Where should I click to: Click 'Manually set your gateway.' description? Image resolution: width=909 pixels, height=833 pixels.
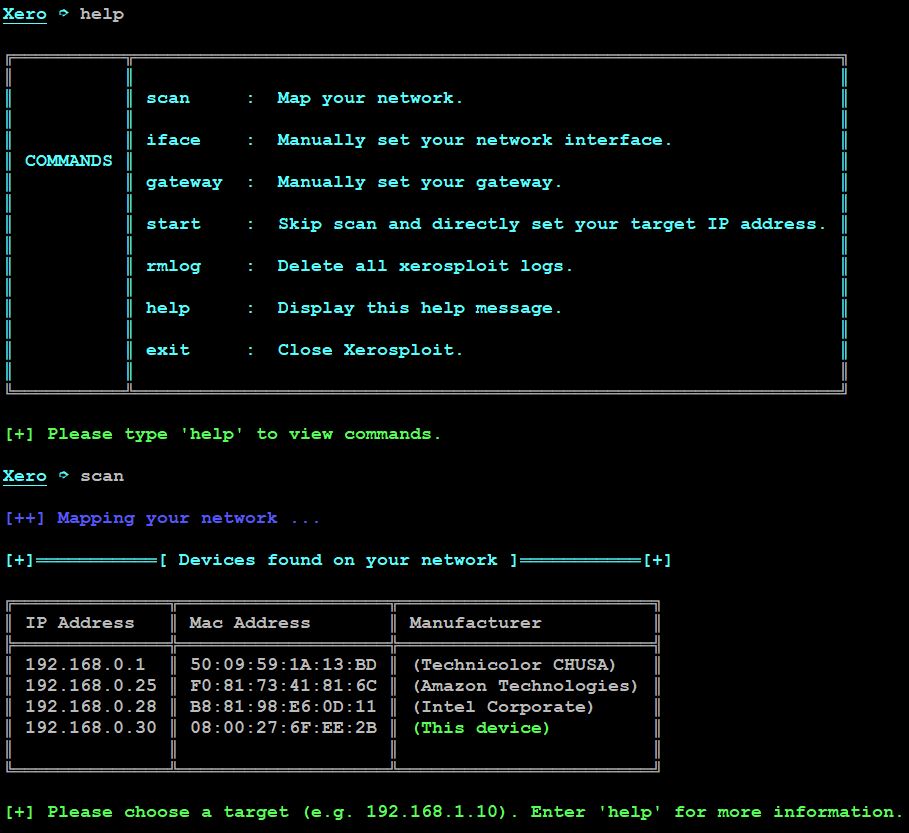coord(419,183)
